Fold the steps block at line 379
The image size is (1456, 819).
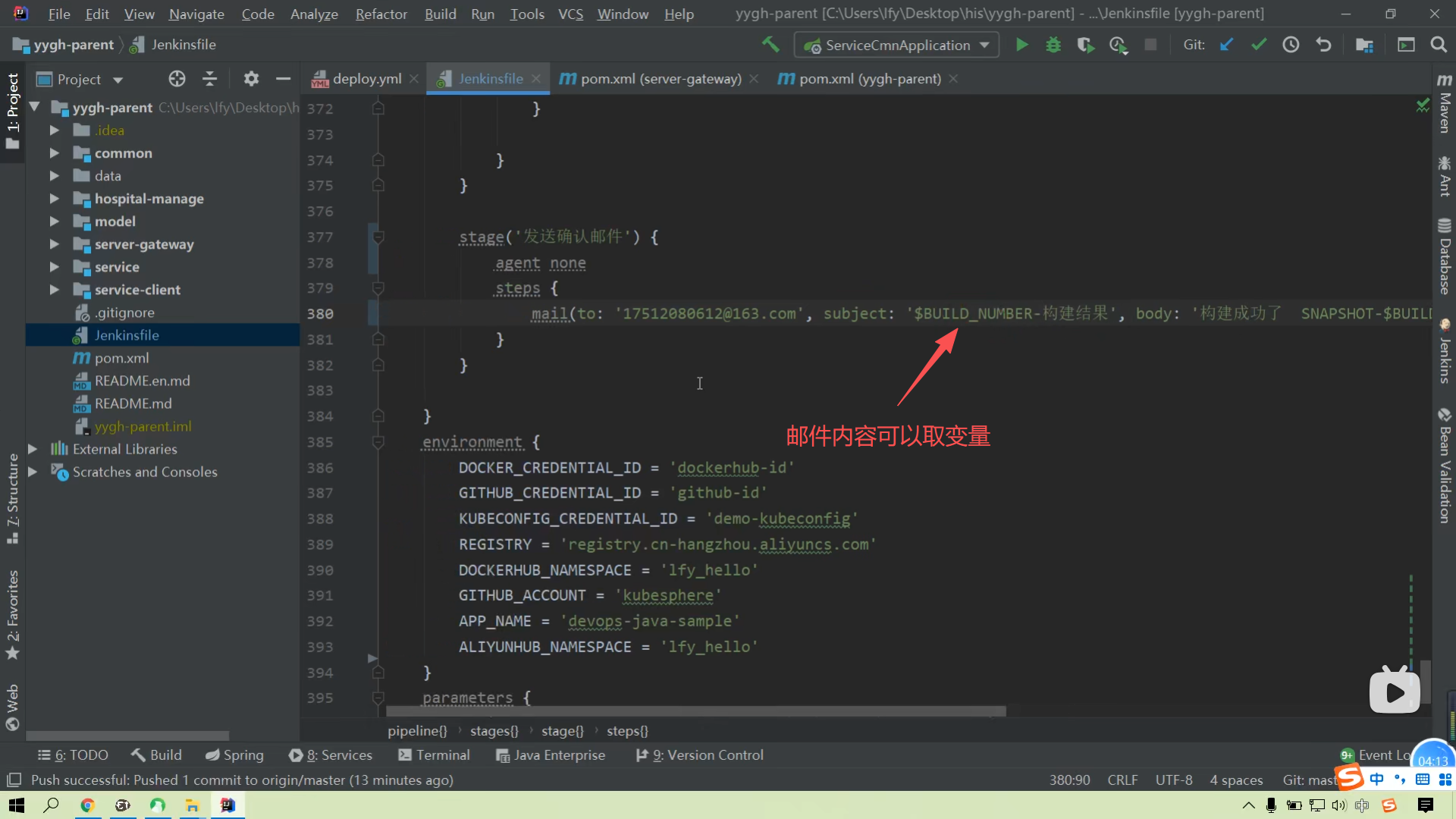coord(378,288)
